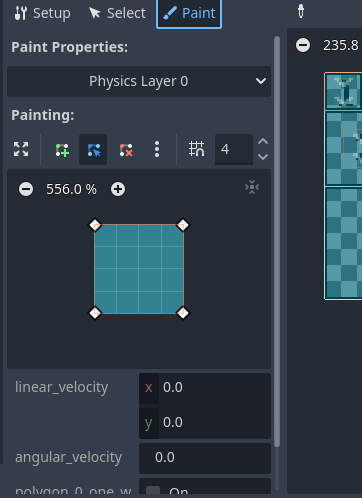Center the polygon editor view
Image resolution: width=362 pixels, height=498 pixels.
(x=252, y=187)
